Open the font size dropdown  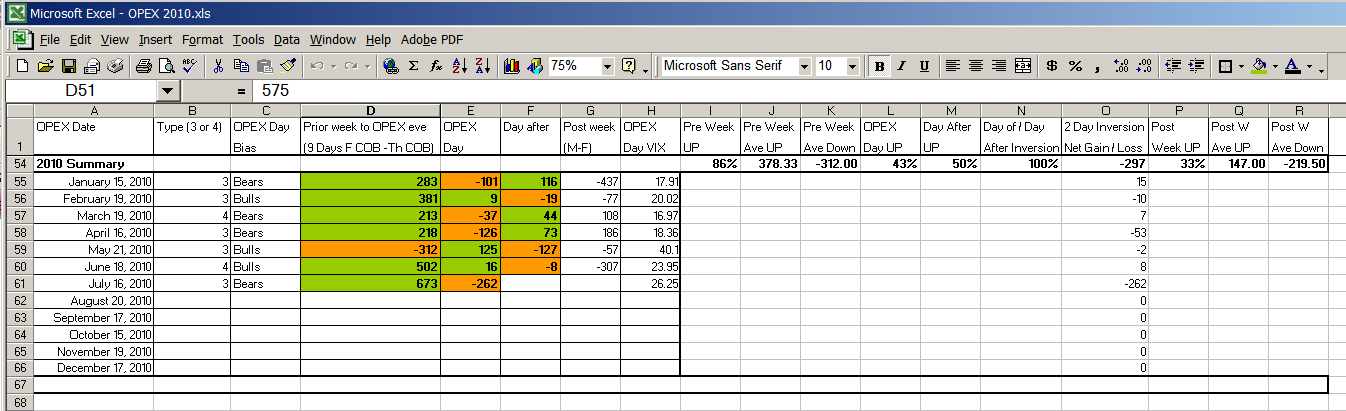click(852, 66)
